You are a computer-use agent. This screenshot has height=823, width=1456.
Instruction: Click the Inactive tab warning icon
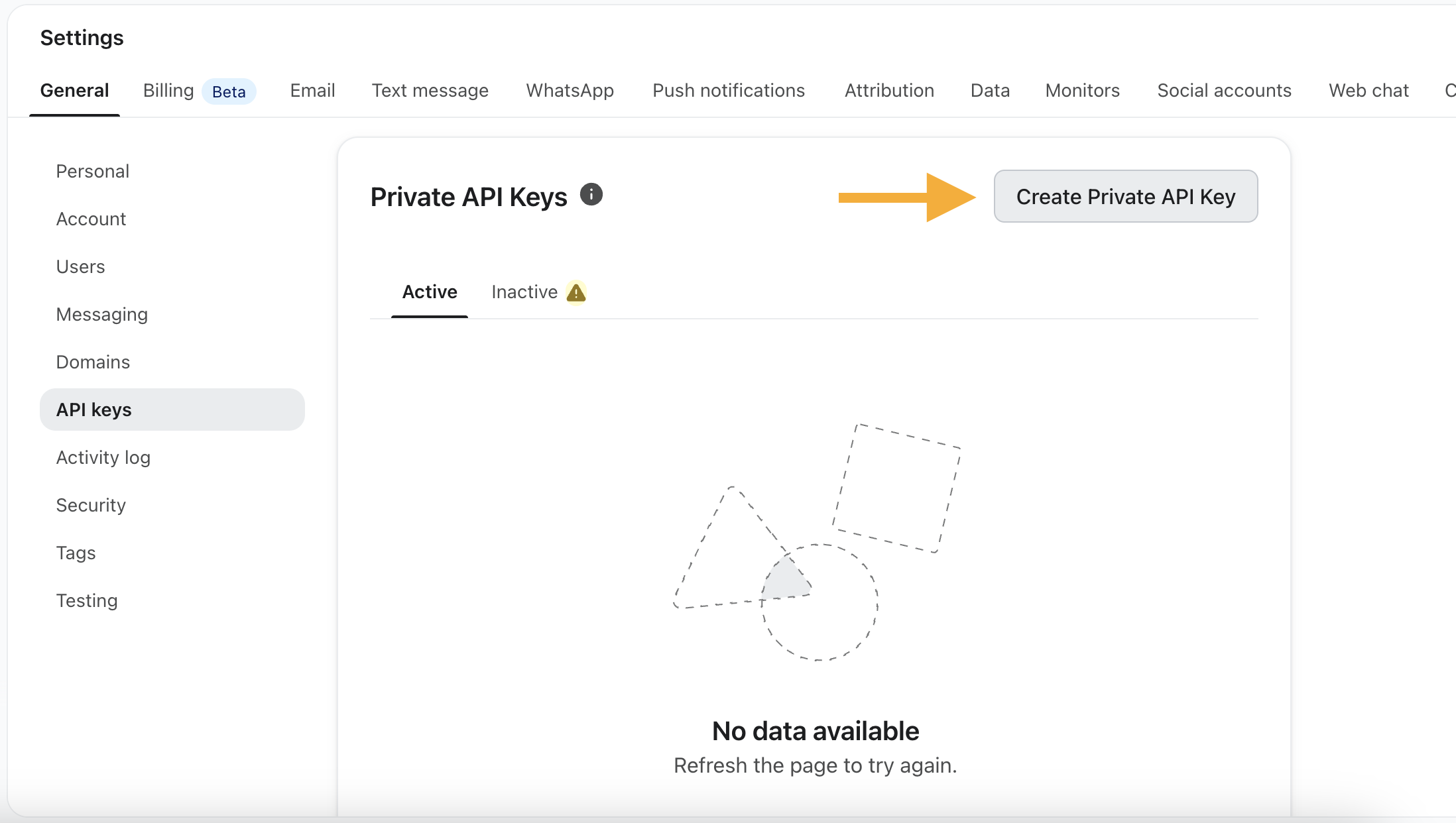click(576, 292)
